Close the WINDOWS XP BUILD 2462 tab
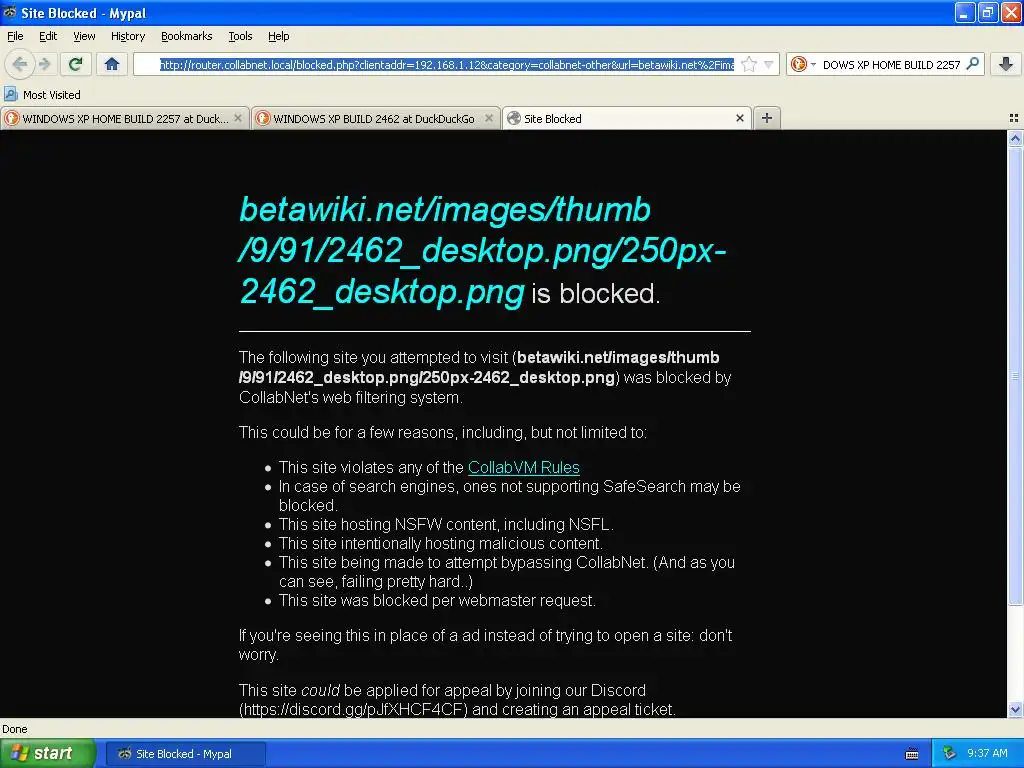1024x768 pixels. (x=488, y=118)
